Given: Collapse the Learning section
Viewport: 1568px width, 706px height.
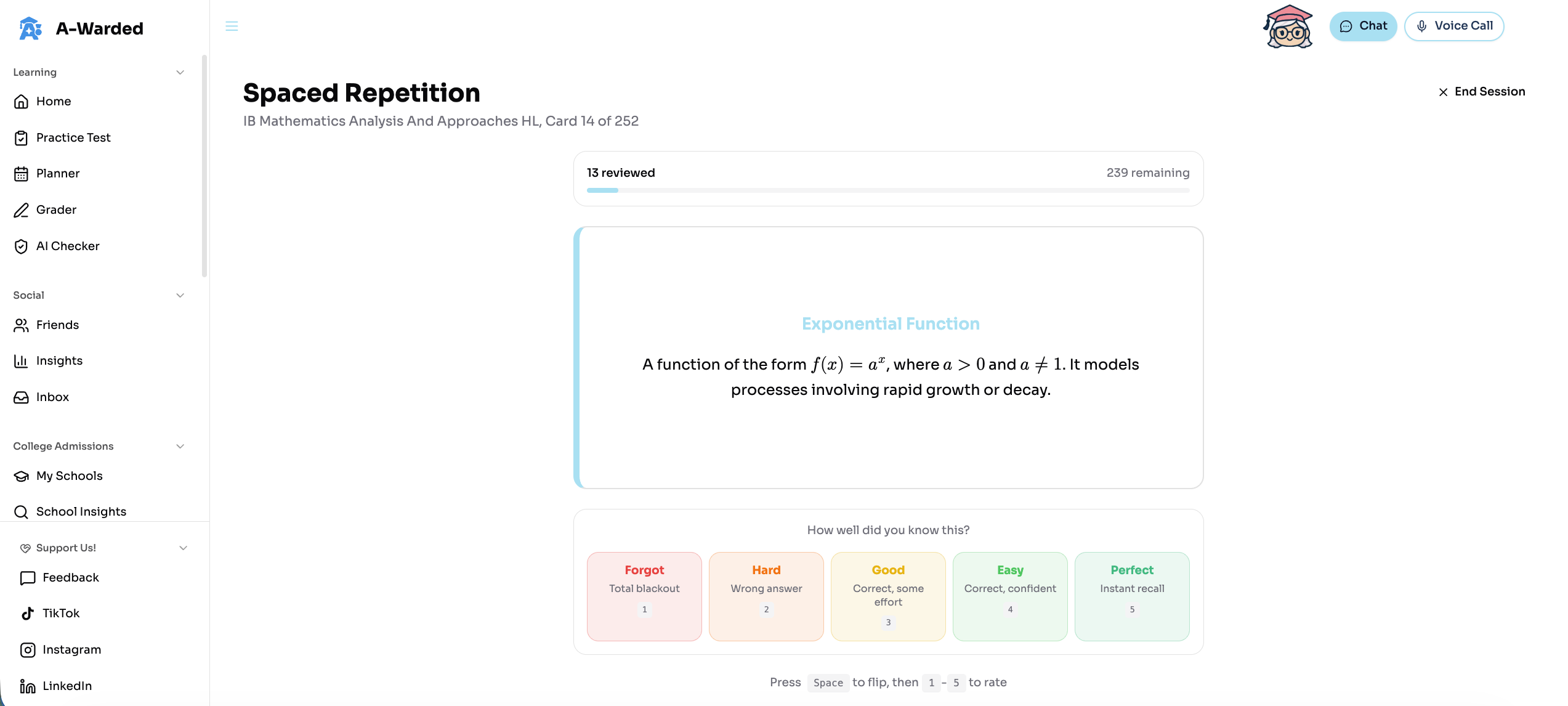Looking at the screenshot, I should pyautogui.click(x=179, y=72).
